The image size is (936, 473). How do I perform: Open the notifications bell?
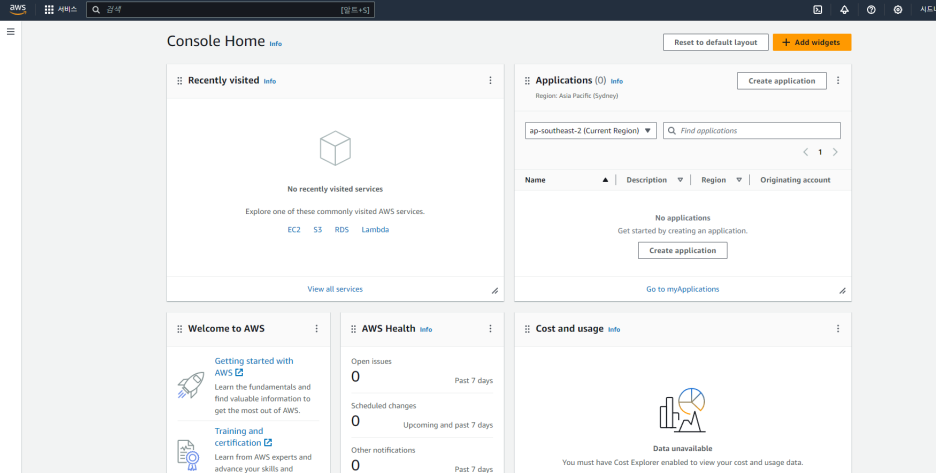844,10
